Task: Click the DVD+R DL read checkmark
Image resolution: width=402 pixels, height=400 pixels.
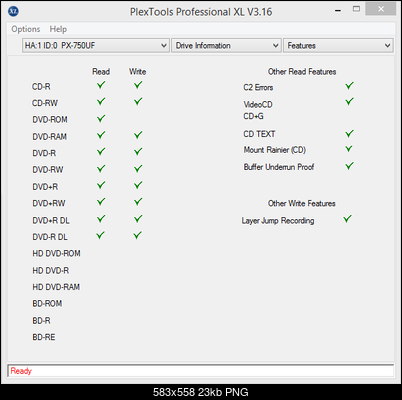Action: click(101, 219)
